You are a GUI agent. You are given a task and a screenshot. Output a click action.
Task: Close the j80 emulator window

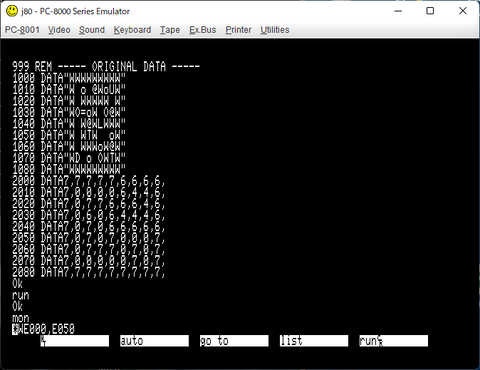tap(463, 11)
